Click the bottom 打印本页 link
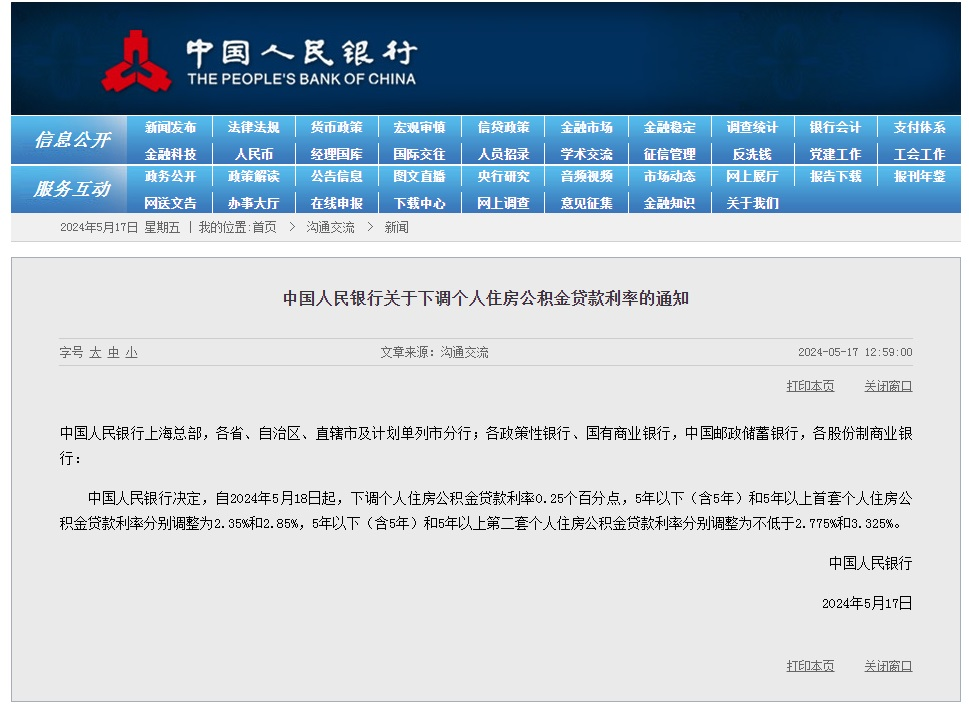Viewport: 969px width, 704px height. point(810,666)
